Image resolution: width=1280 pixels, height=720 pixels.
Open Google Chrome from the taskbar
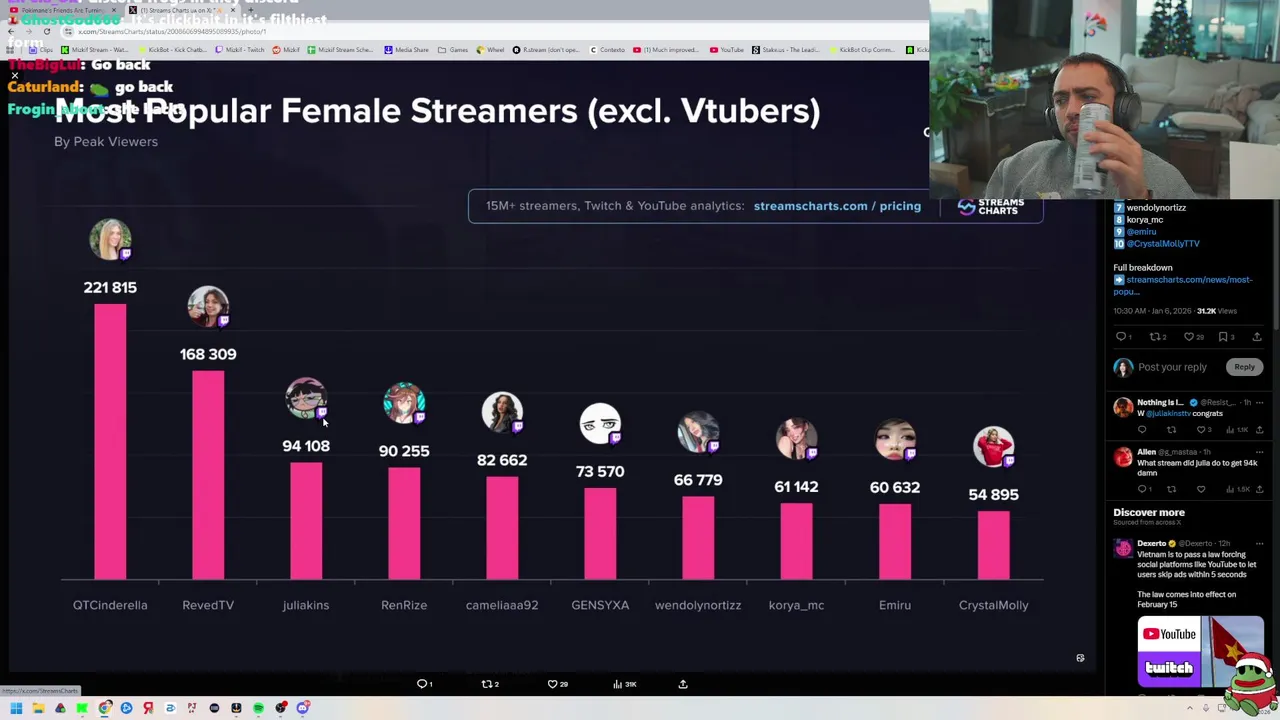click(x=104, y=708)
